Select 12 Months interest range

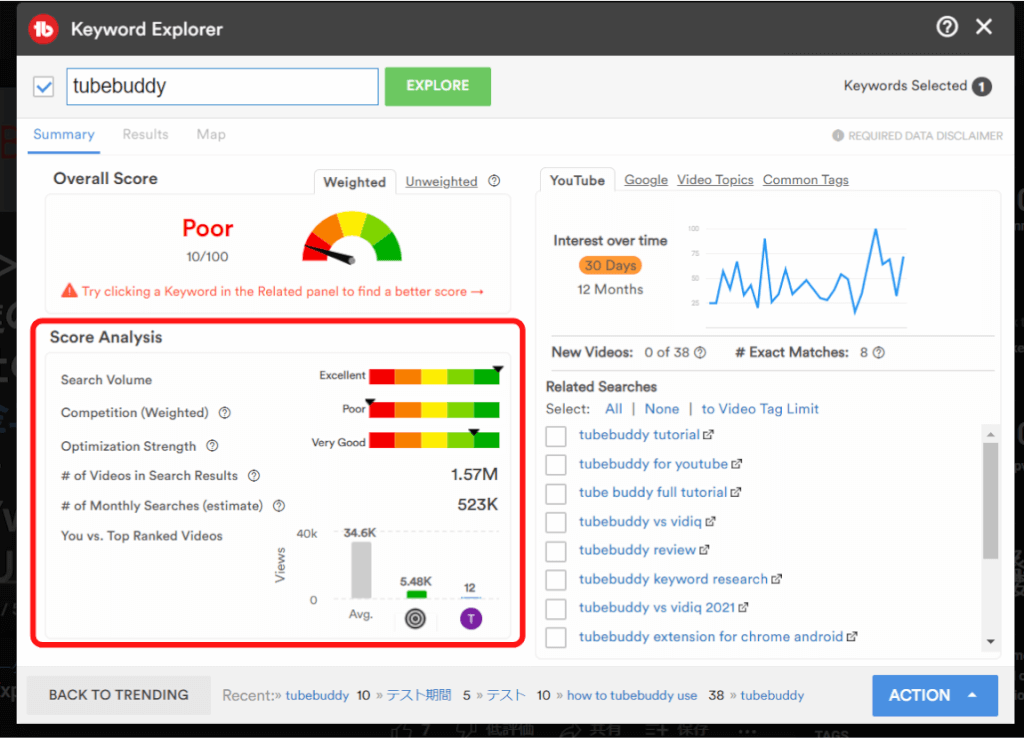610,289
